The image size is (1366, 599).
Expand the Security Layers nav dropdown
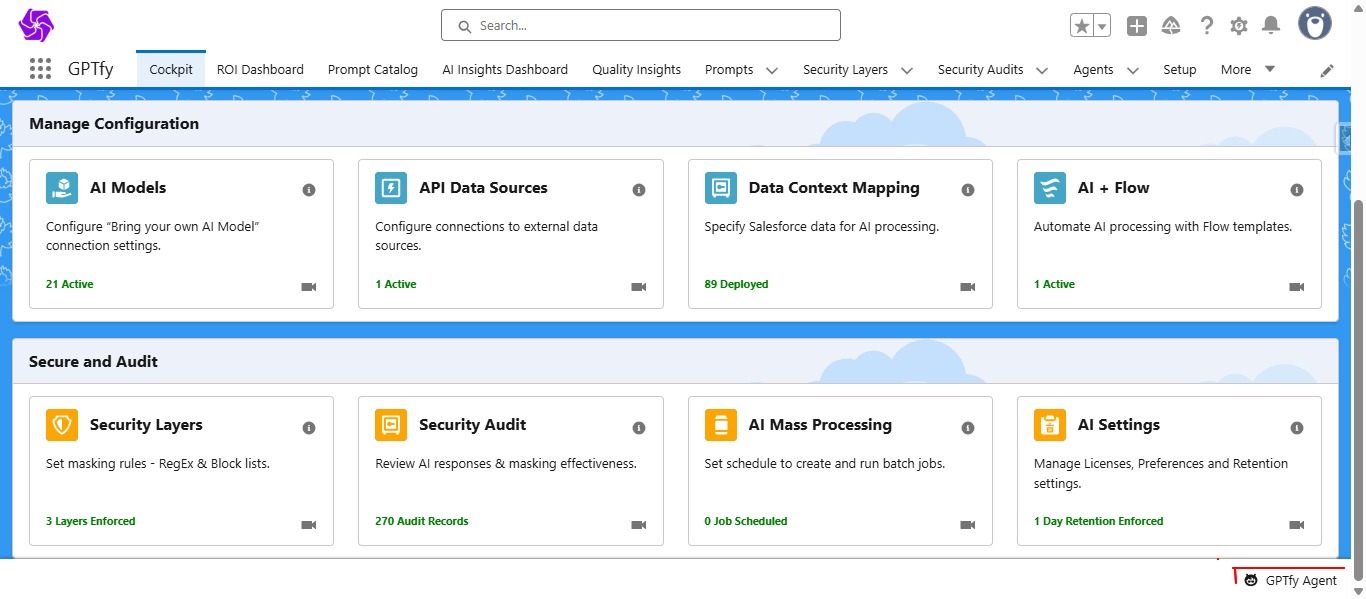pos(907,70)
